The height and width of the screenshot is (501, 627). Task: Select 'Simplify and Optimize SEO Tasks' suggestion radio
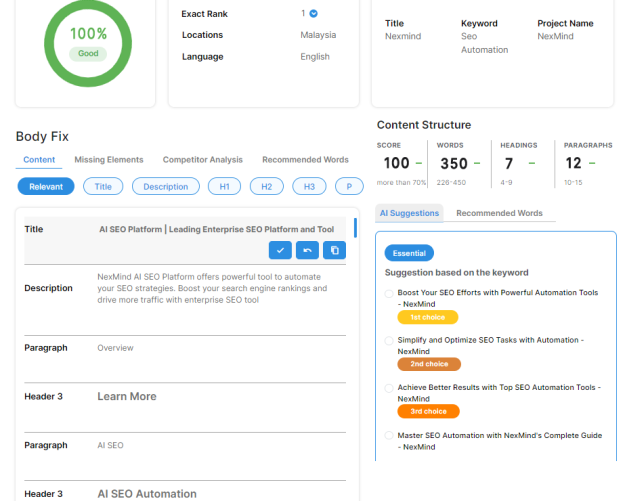(389, 341)
